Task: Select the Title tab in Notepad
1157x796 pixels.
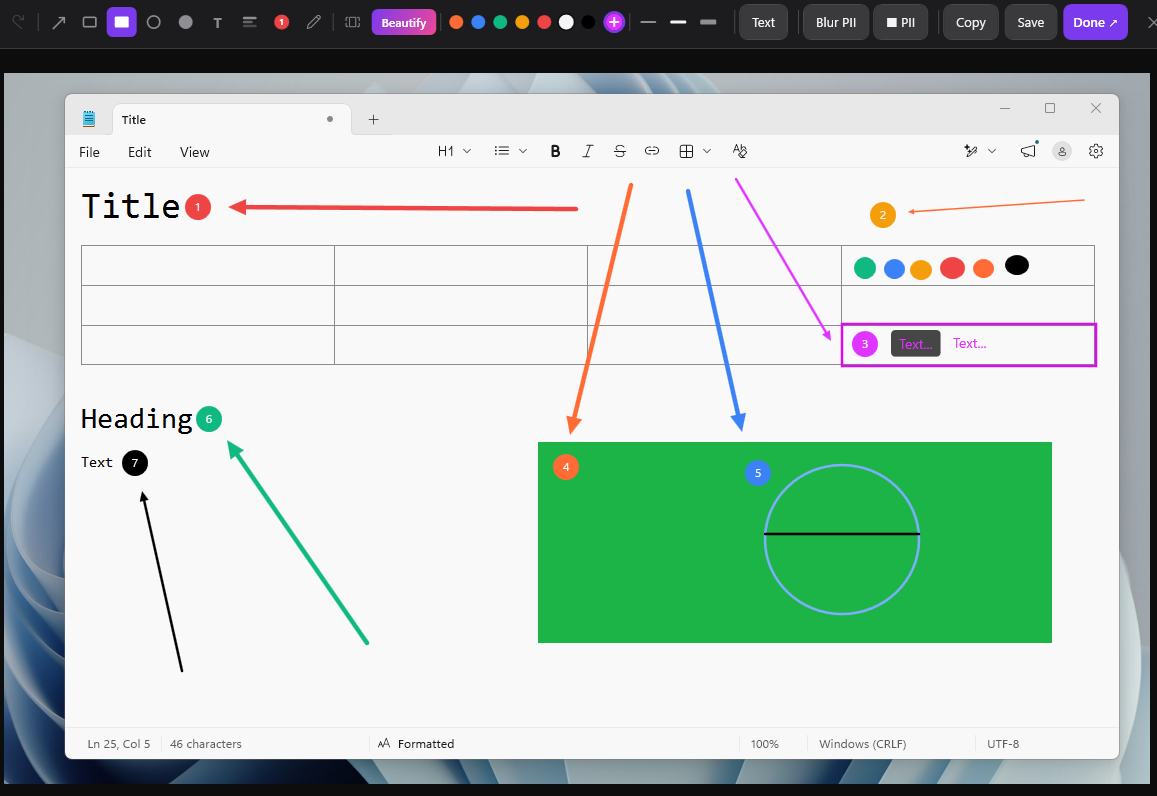Action: 232,120
